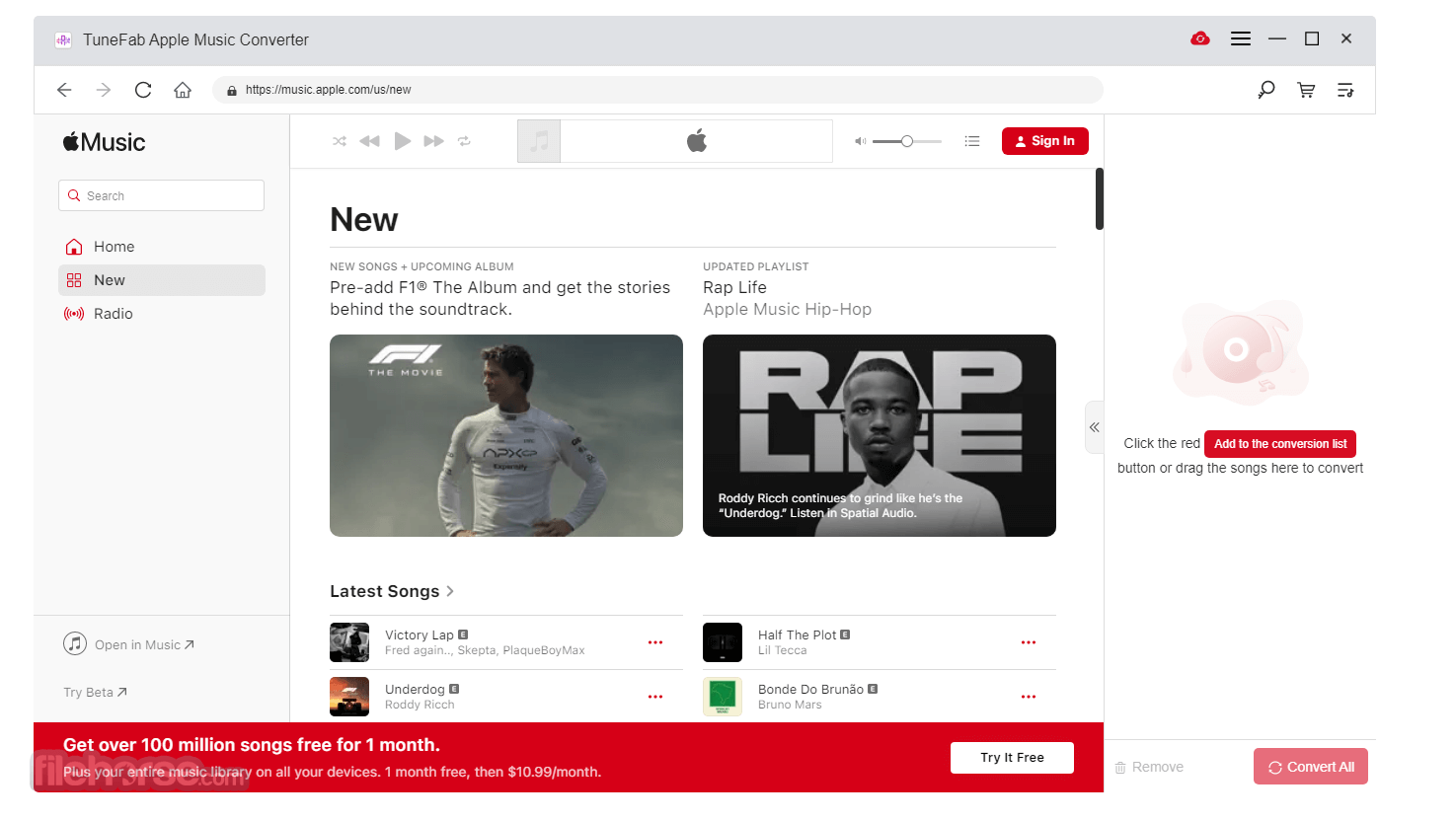Open the F1 The Movie album artwork
1456x821 pixels.
coord(506,435)
